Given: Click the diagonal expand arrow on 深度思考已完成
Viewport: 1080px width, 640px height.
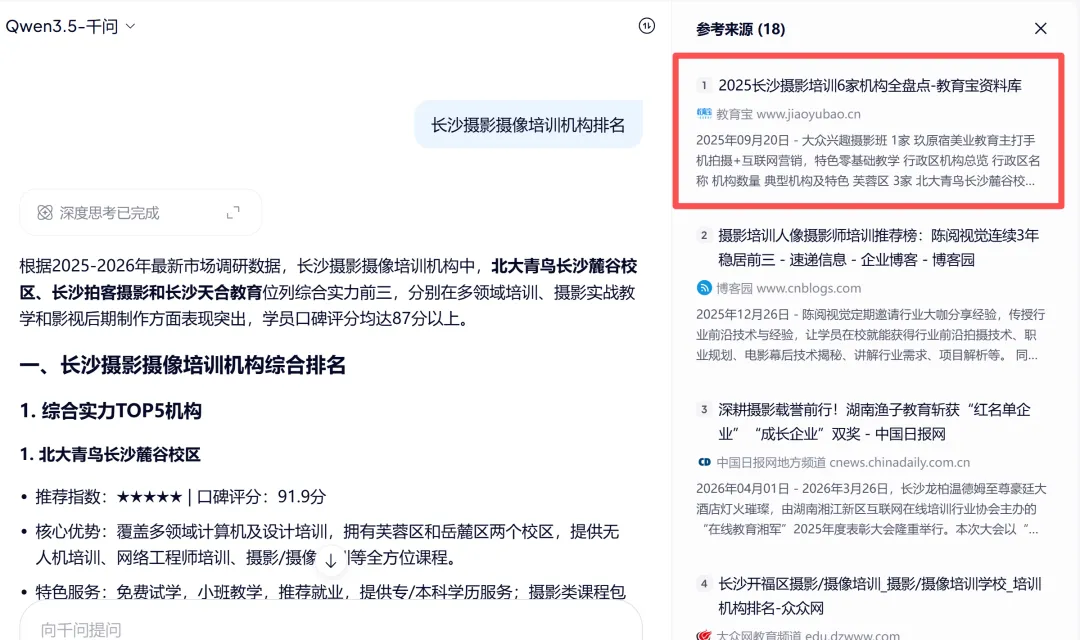Looking at the screenshot, I should [234, 212].
